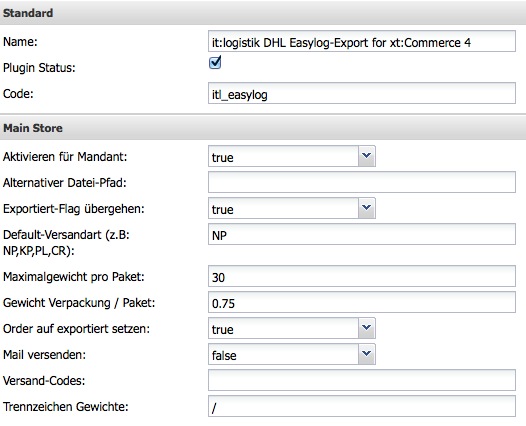
Task: Click the Aktivieren für Mandant value box showing true
Action: [x=283, y=156]
